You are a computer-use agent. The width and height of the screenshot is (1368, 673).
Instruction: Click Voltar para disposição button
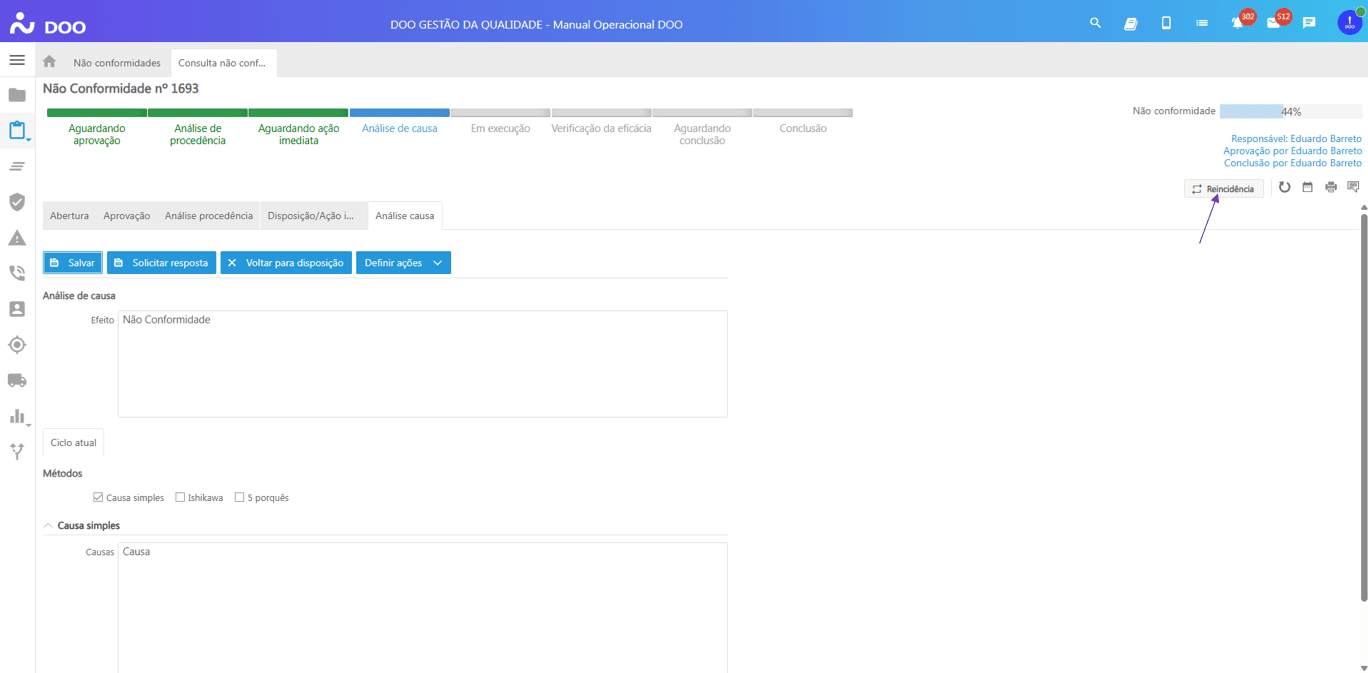point(286,263)
